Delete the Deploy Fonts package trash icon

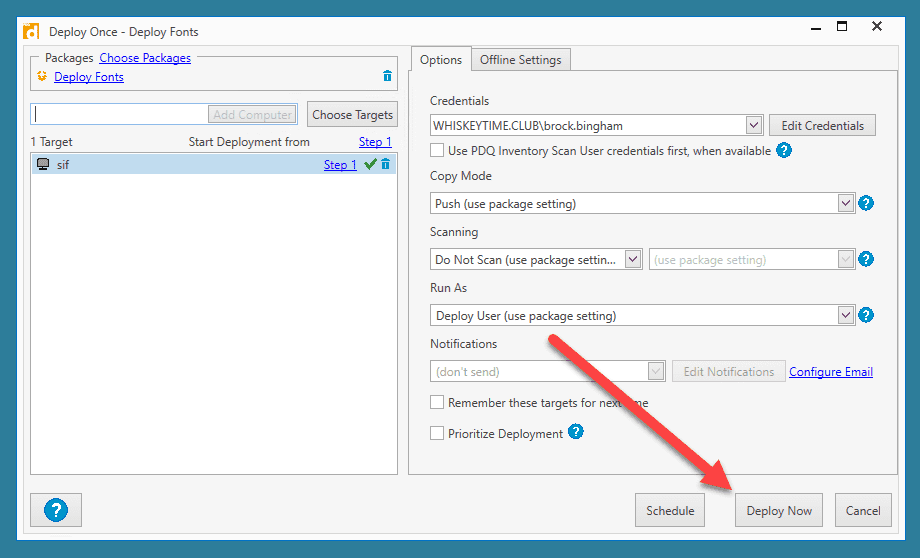387,76
